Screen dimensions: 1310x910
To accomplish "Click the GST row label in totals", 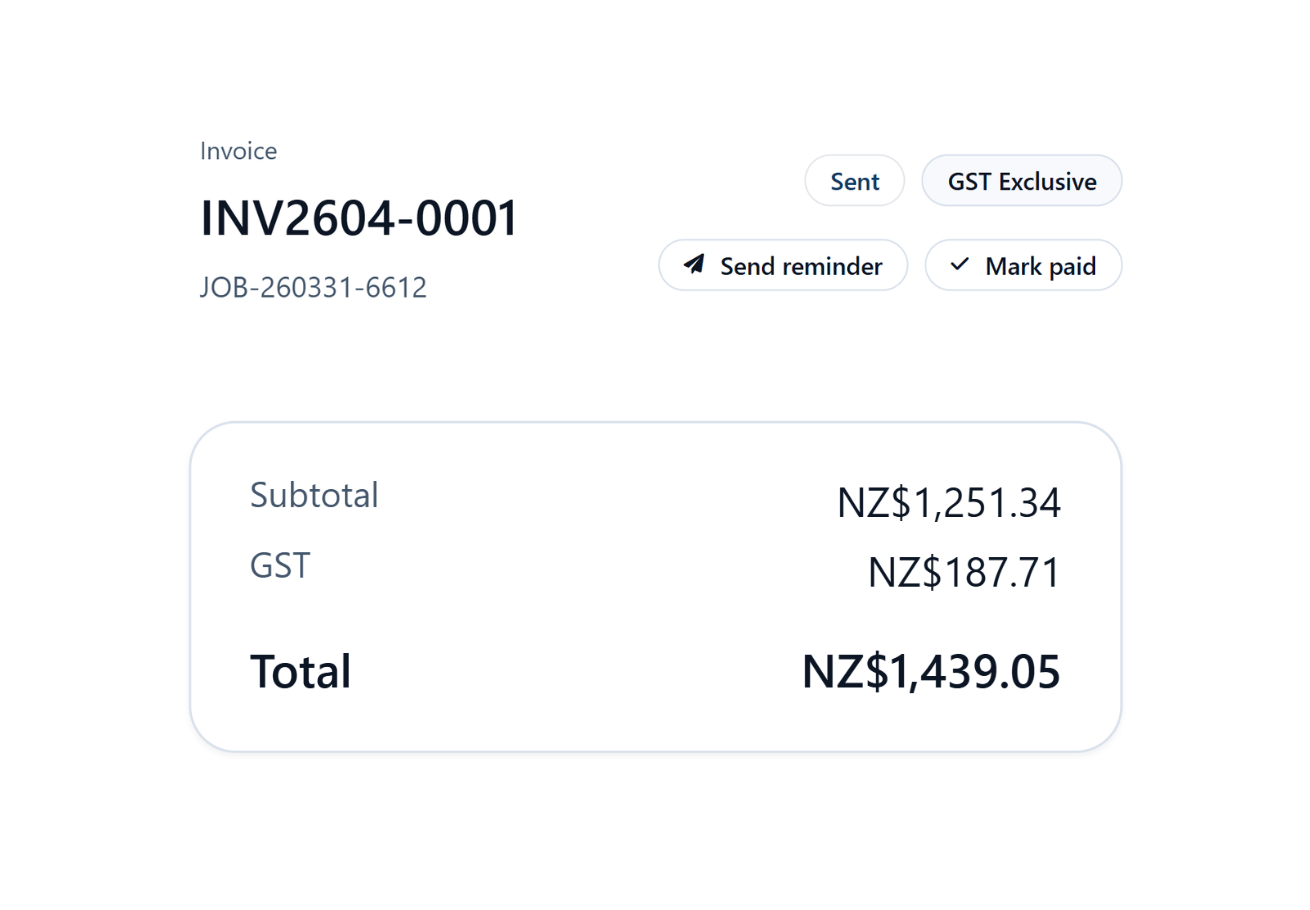I will click(x=280, y=566).
